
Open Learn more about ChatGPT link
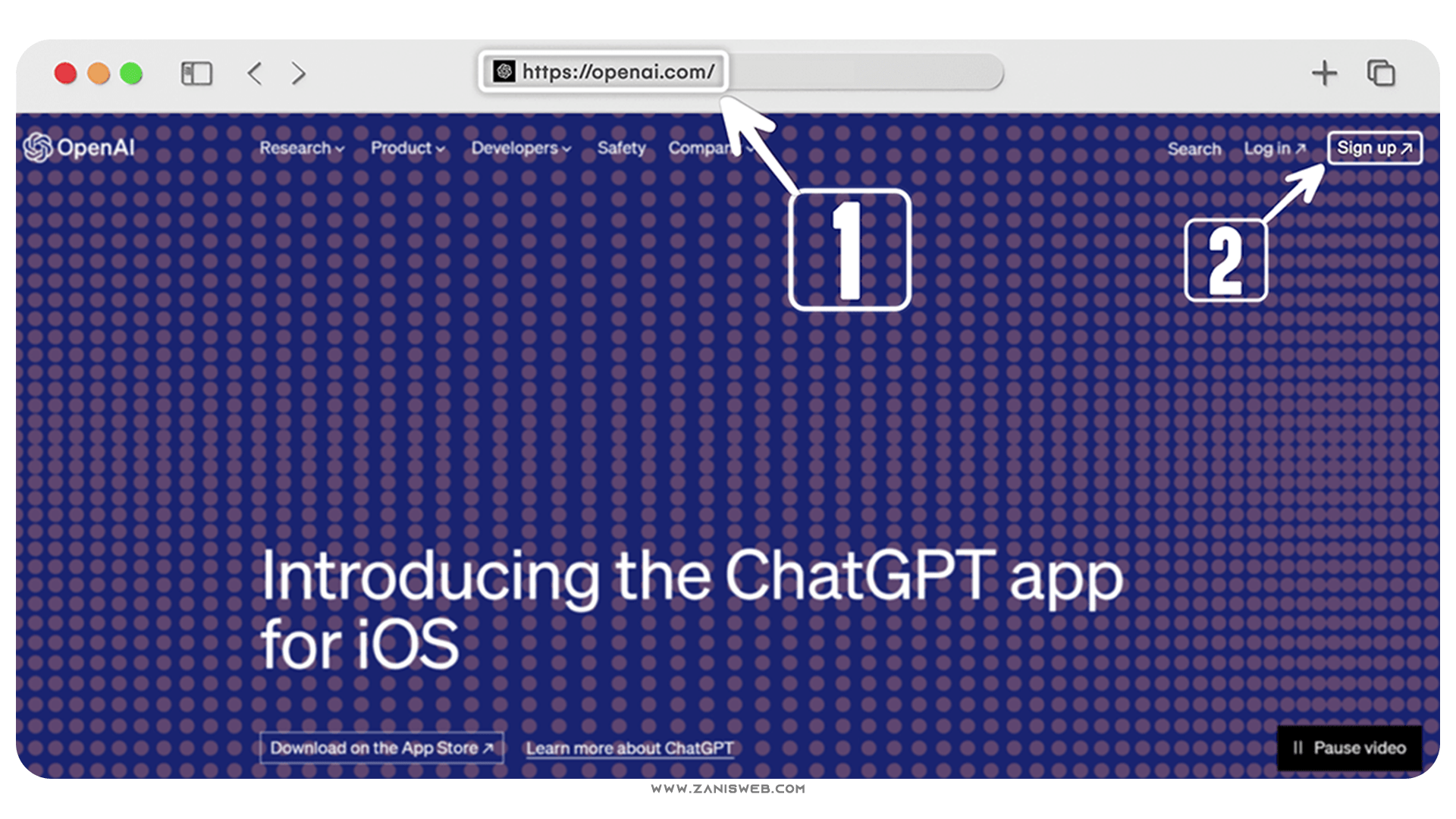tap(629, 748)
